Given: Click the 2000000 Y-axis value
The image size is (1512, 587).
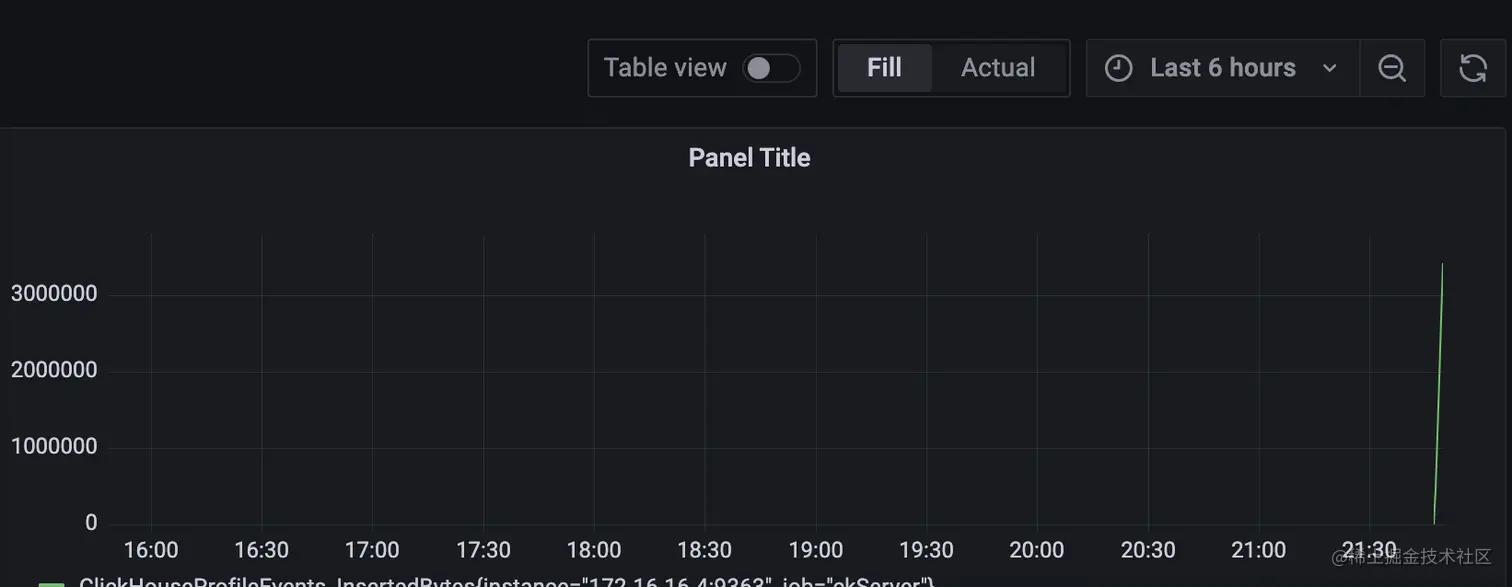Looking at the screenshot, I should (54, 370).
